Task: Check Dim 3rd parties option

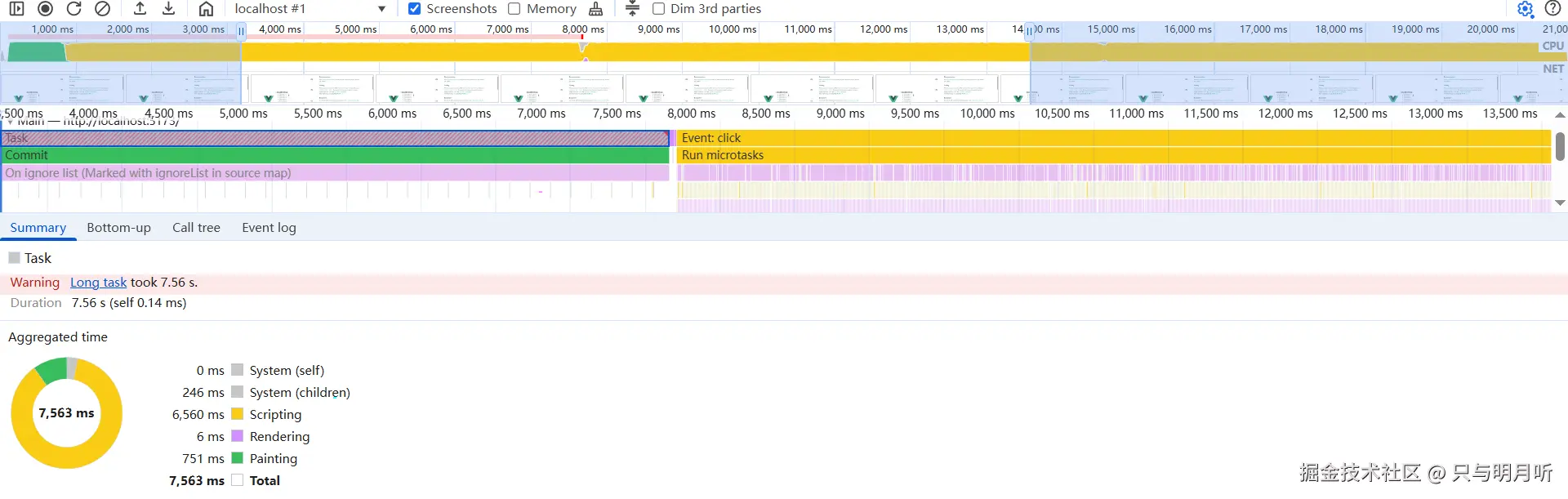Action: coord(658,9)
